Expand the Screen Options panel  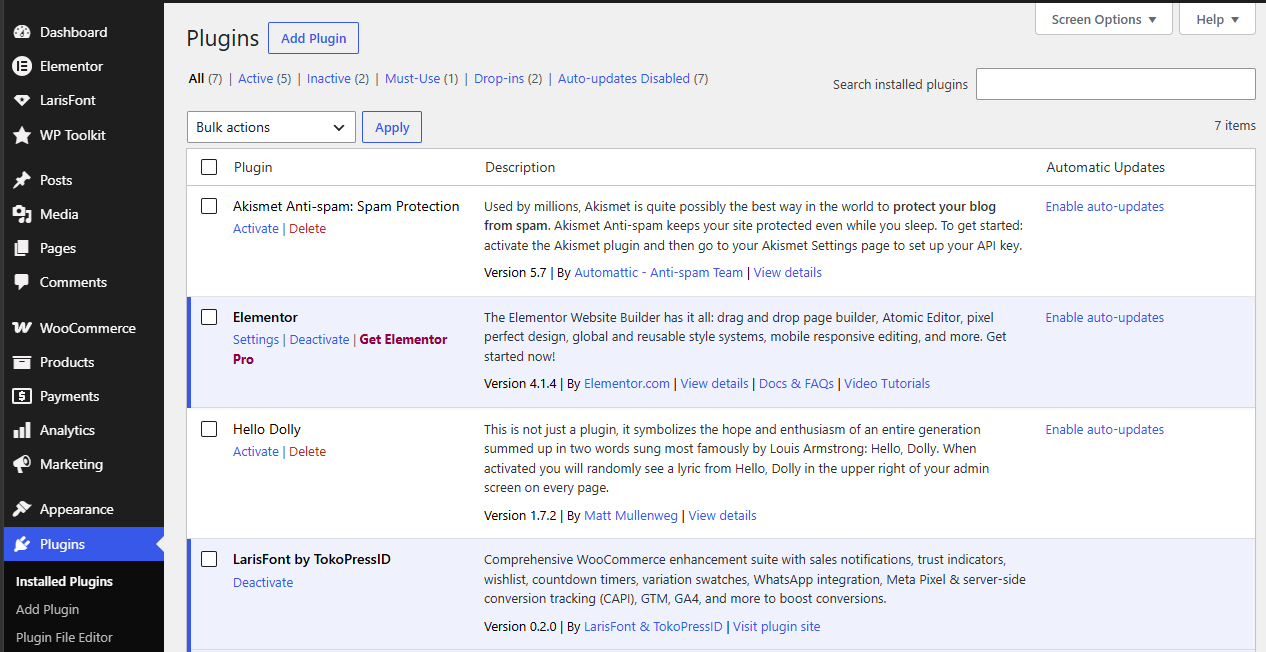(x=1104, y=19)
